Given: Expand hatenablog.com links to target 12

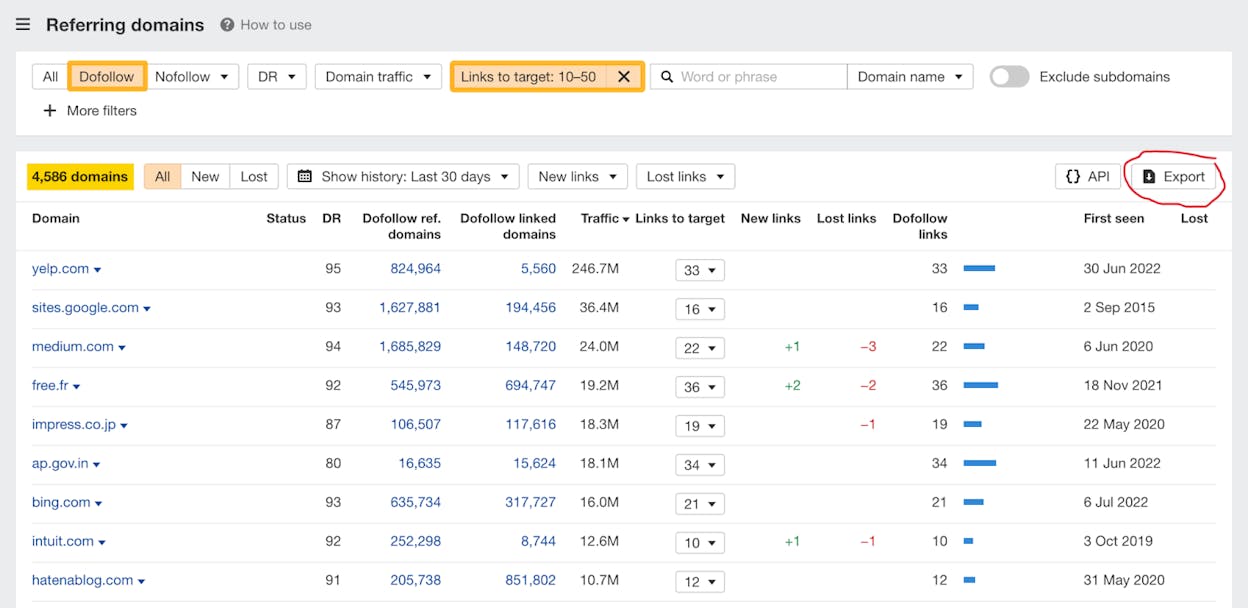Looking at the screenshot, I should 700,582.
